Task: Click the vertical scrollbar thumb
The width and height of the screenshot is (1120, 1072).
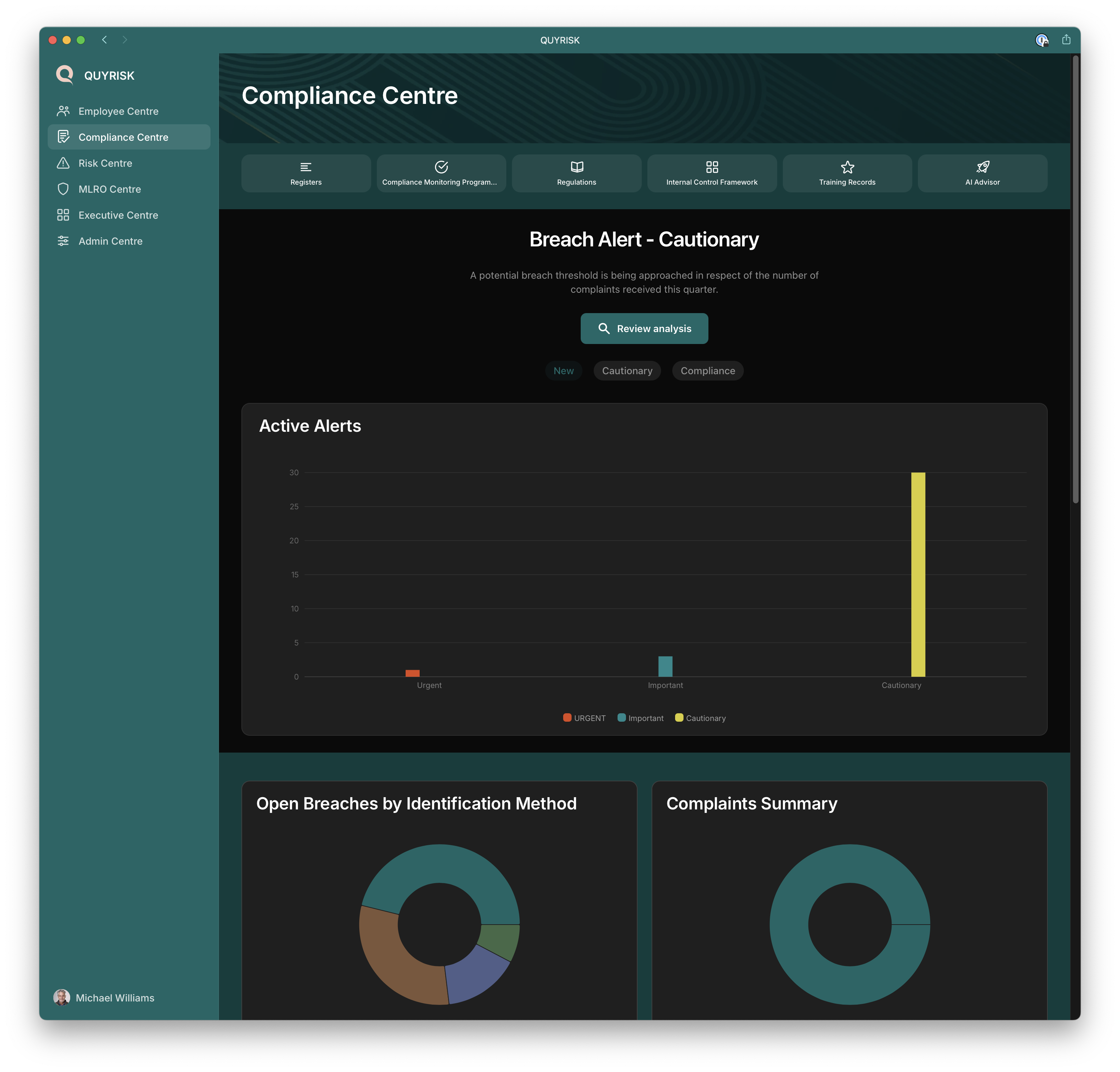Action: point(1075,279)
